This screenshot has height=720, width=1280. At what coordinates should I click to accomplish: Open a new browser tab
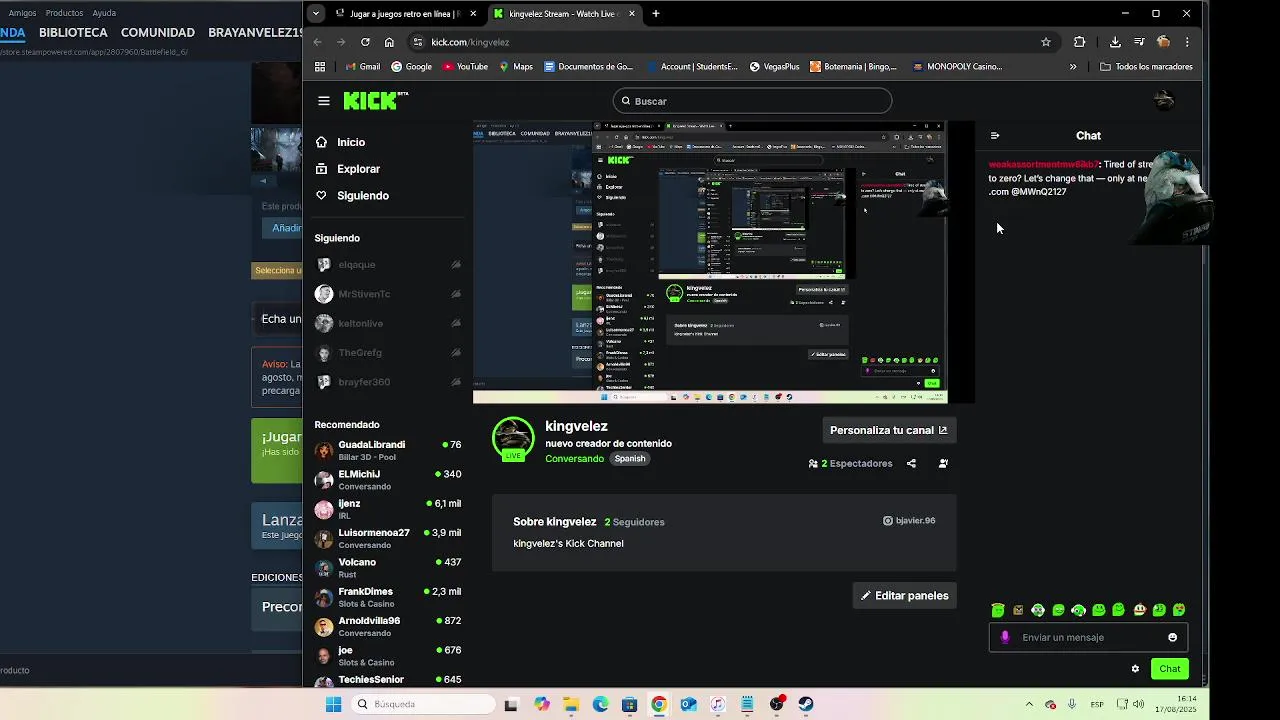point(656,14)
